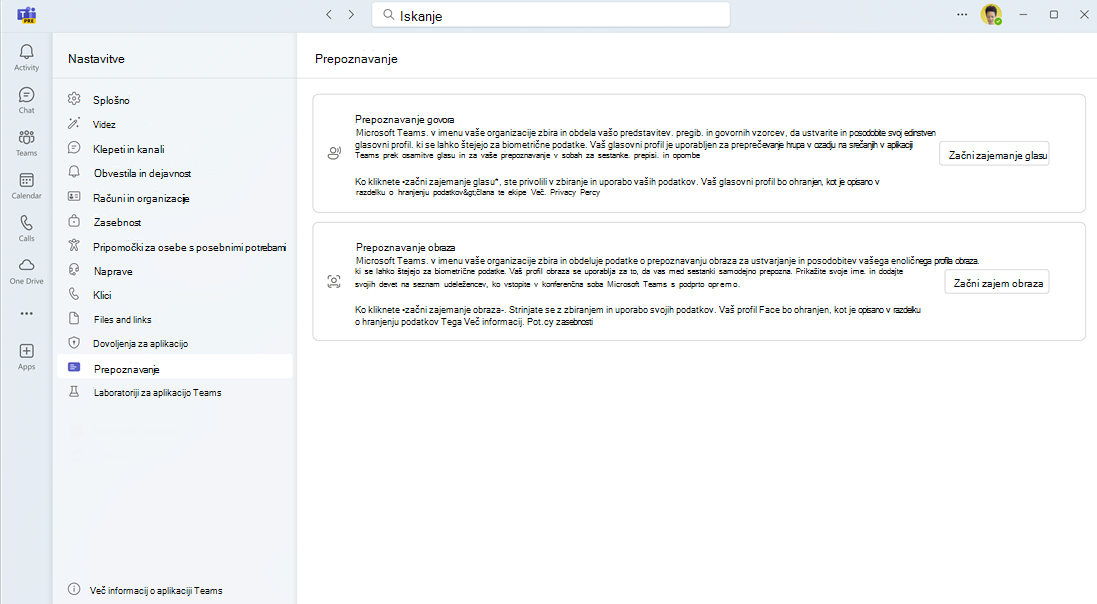
Task: Open the Apps plus icon
Action: click(27, 351)
